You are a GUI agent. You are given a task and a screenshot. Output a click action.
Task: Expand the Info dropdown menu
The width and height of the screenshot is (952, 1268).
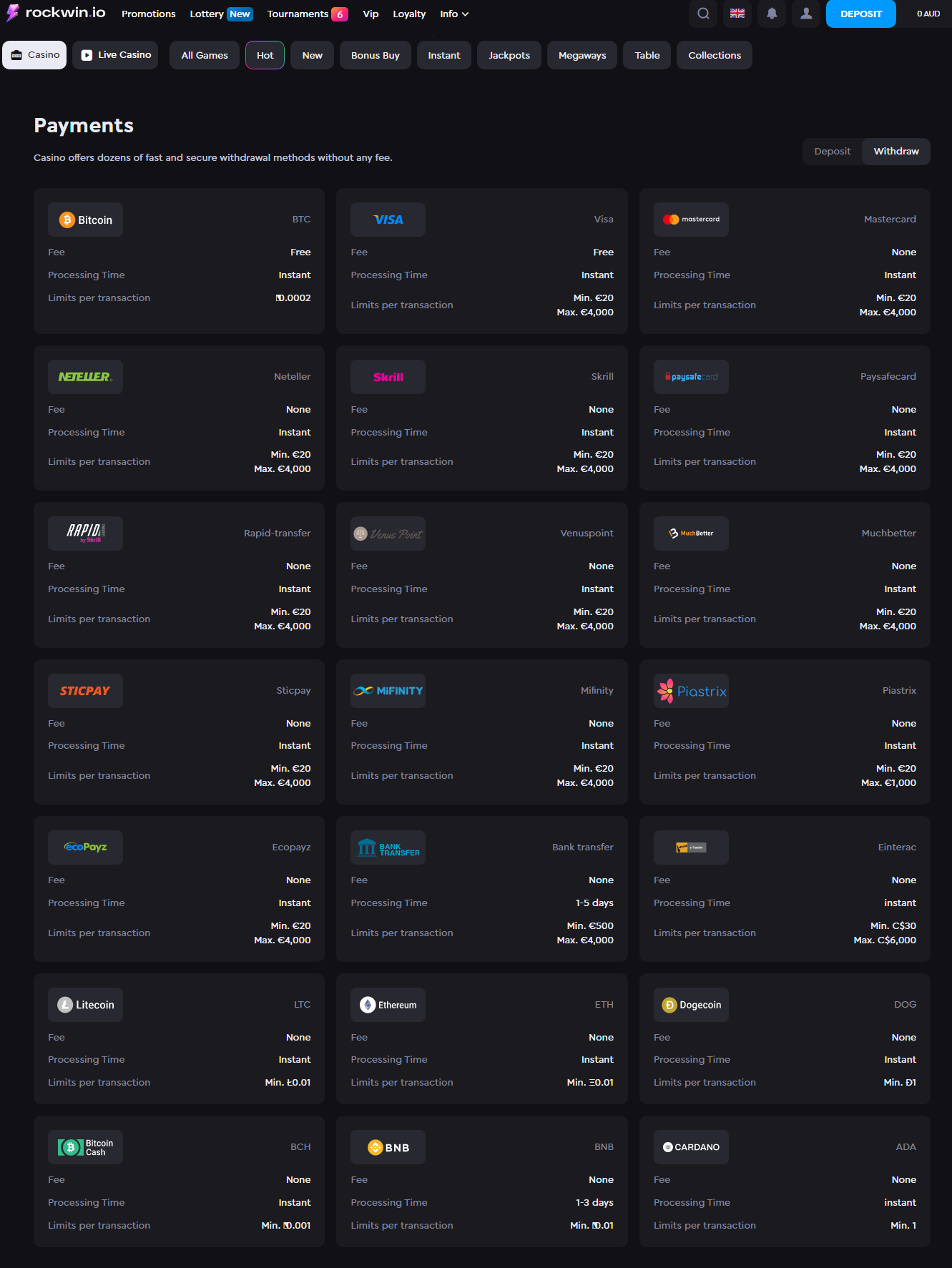[x=454, y=14]
